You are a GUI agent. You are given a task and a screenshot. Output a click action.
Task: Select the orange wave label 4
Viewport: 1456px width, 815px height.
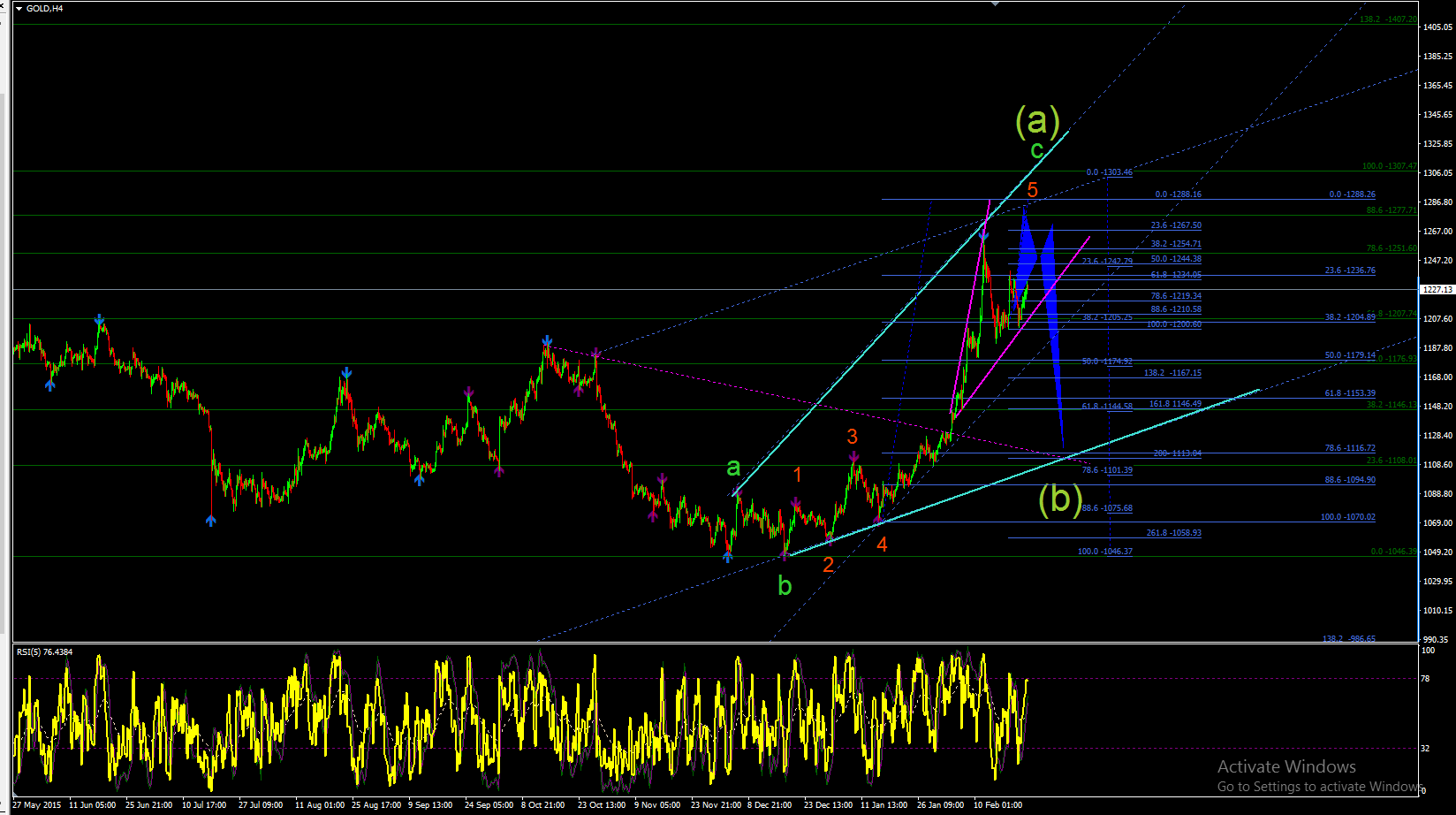tap(882, 545)
